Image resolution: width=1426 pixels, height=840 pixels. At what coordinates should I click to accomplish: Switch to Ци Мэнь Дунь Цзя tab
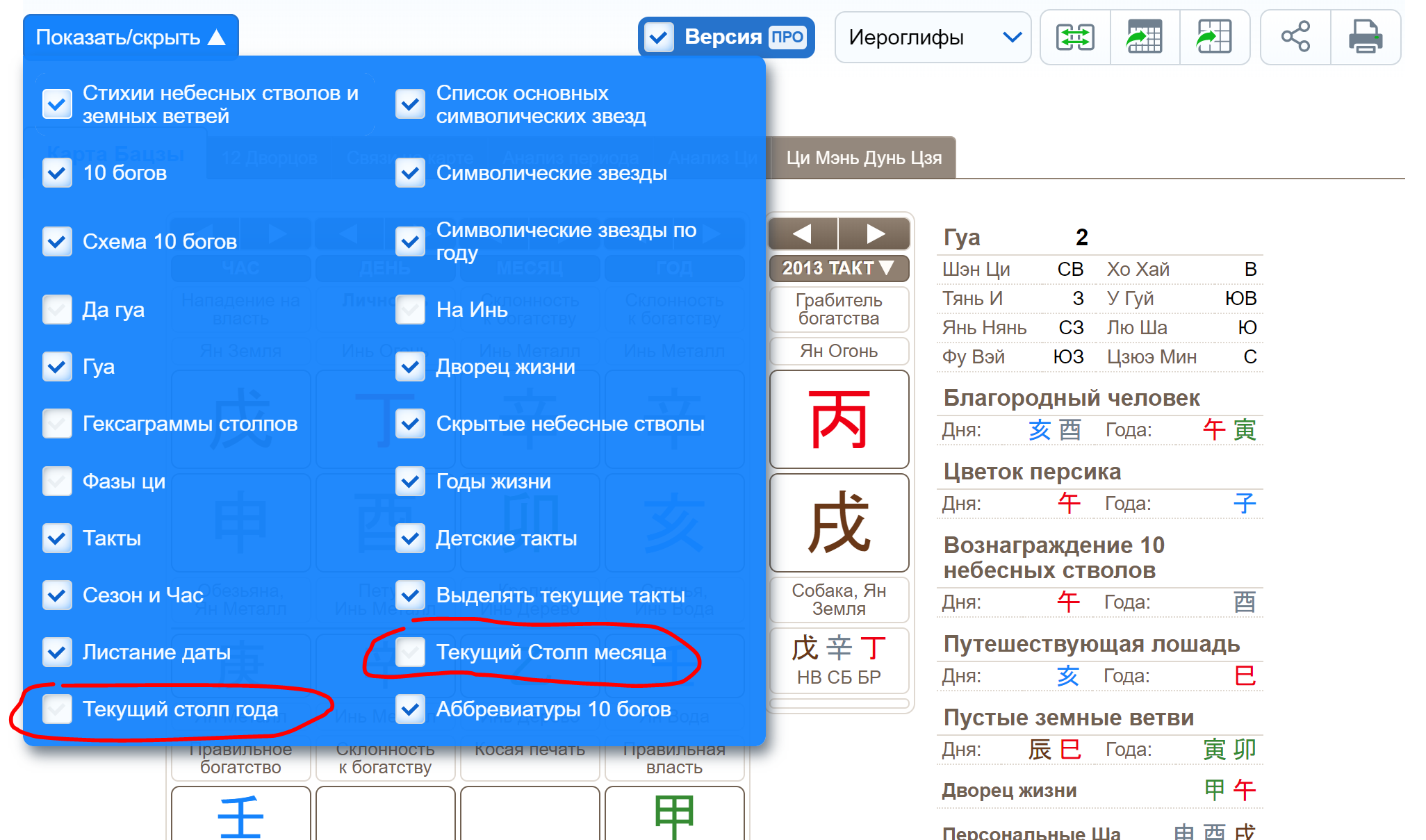coord(863,158)
